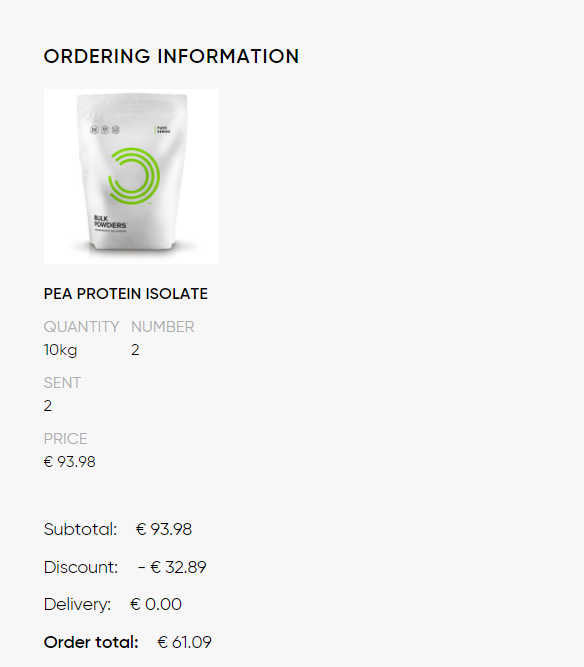Viewport: 584px width, 667px height.
Task: Click the green Bulk Powders logo on pouch
Action: [134, 176]
